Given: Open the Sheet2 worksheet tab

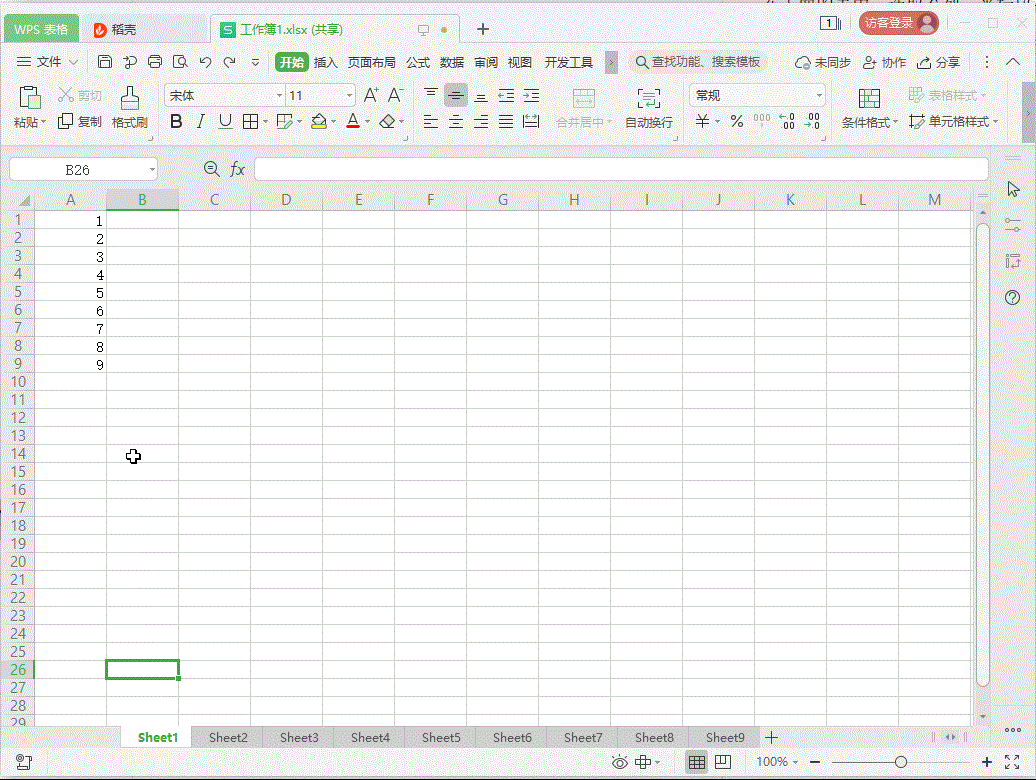Looking at the screenshot, I should (228, 737).
